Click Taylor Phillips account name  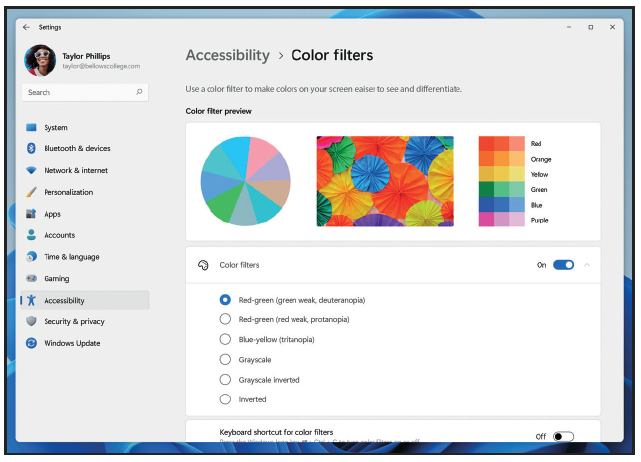click(86, 56)
